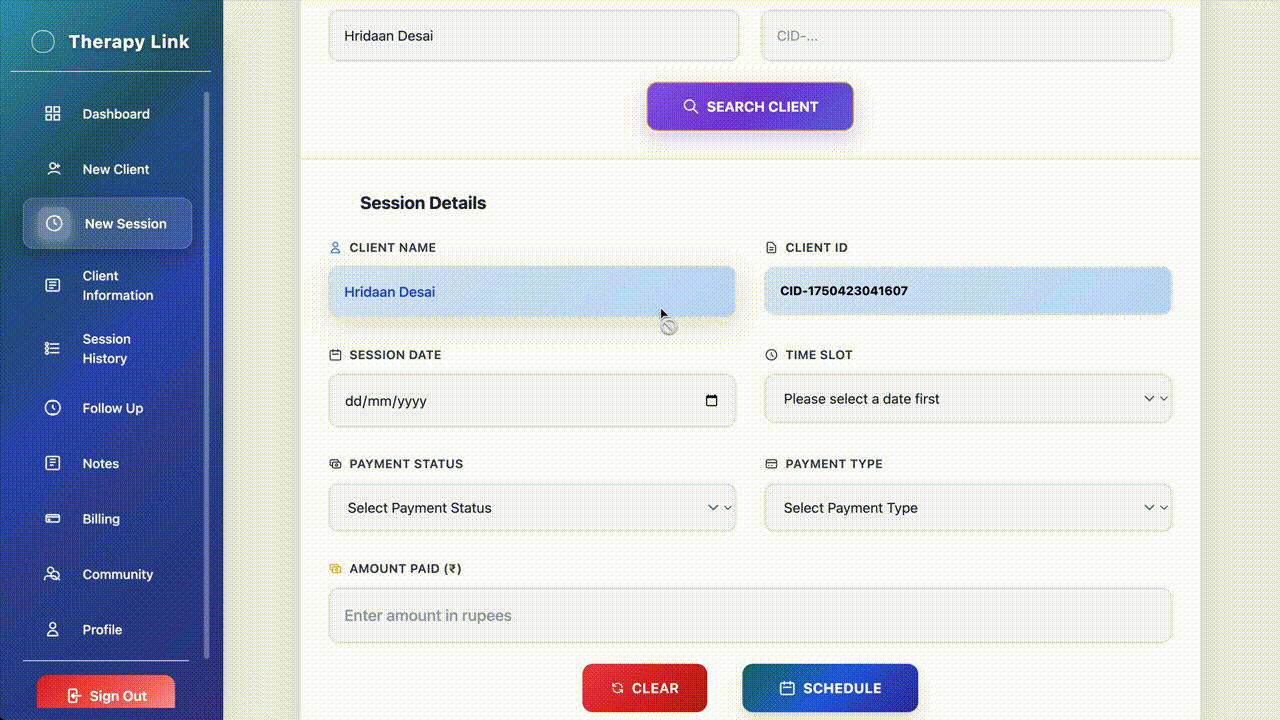1280x720 pixels.
Task: Open Client Information from the sidebar
Action: pos(117,286)
